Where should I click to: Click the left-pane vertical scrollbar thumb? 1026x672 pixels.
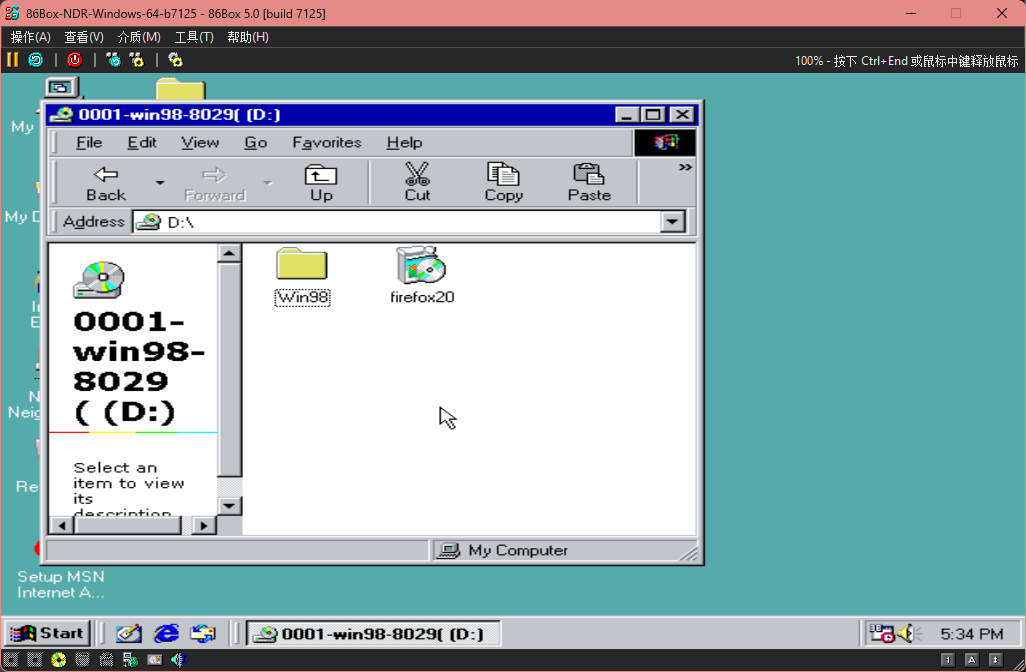[229, 370]
